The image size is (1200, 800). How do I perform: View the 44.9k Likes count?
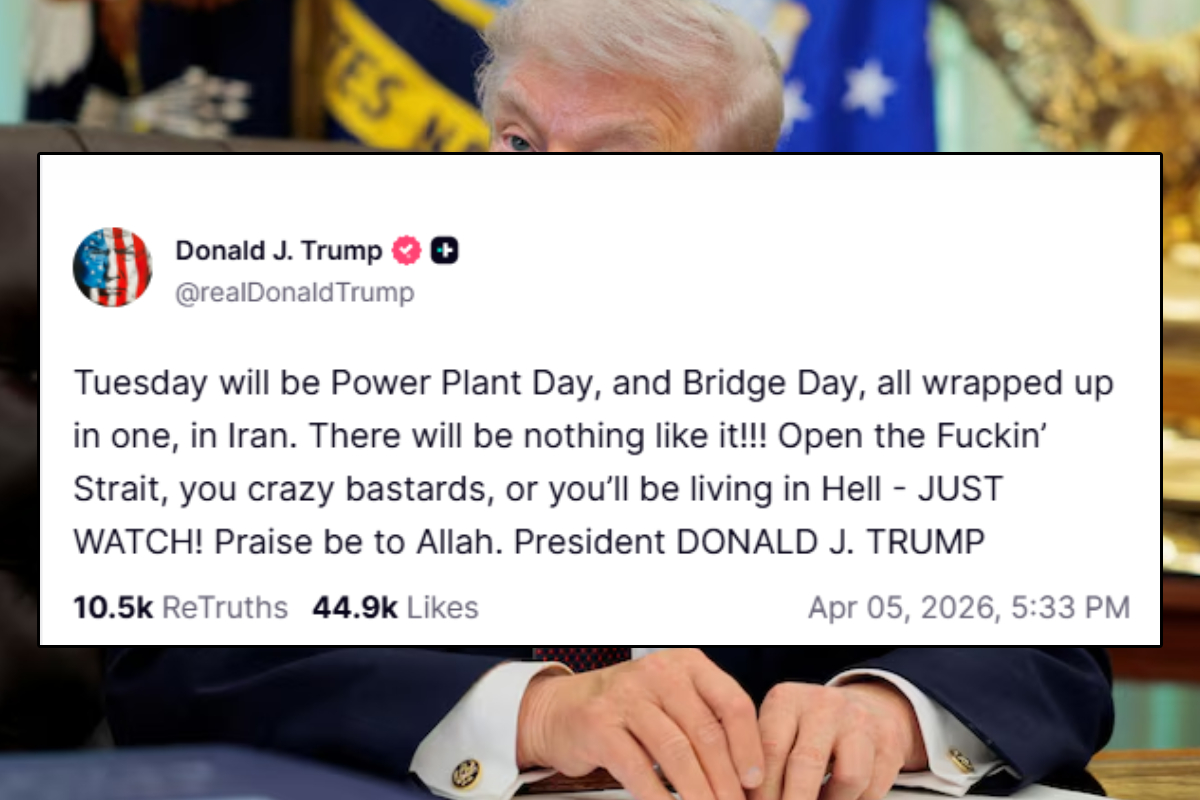click(x=395, y=607)
